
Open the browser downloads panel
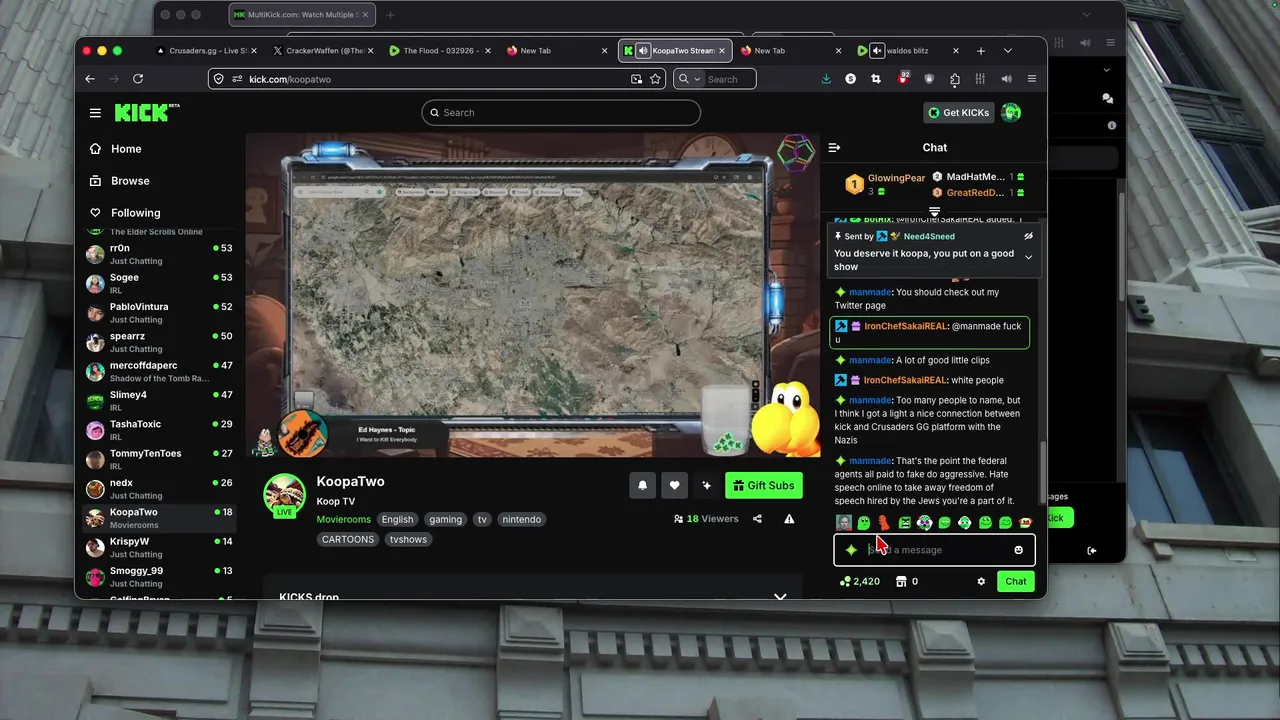point(826,79)
